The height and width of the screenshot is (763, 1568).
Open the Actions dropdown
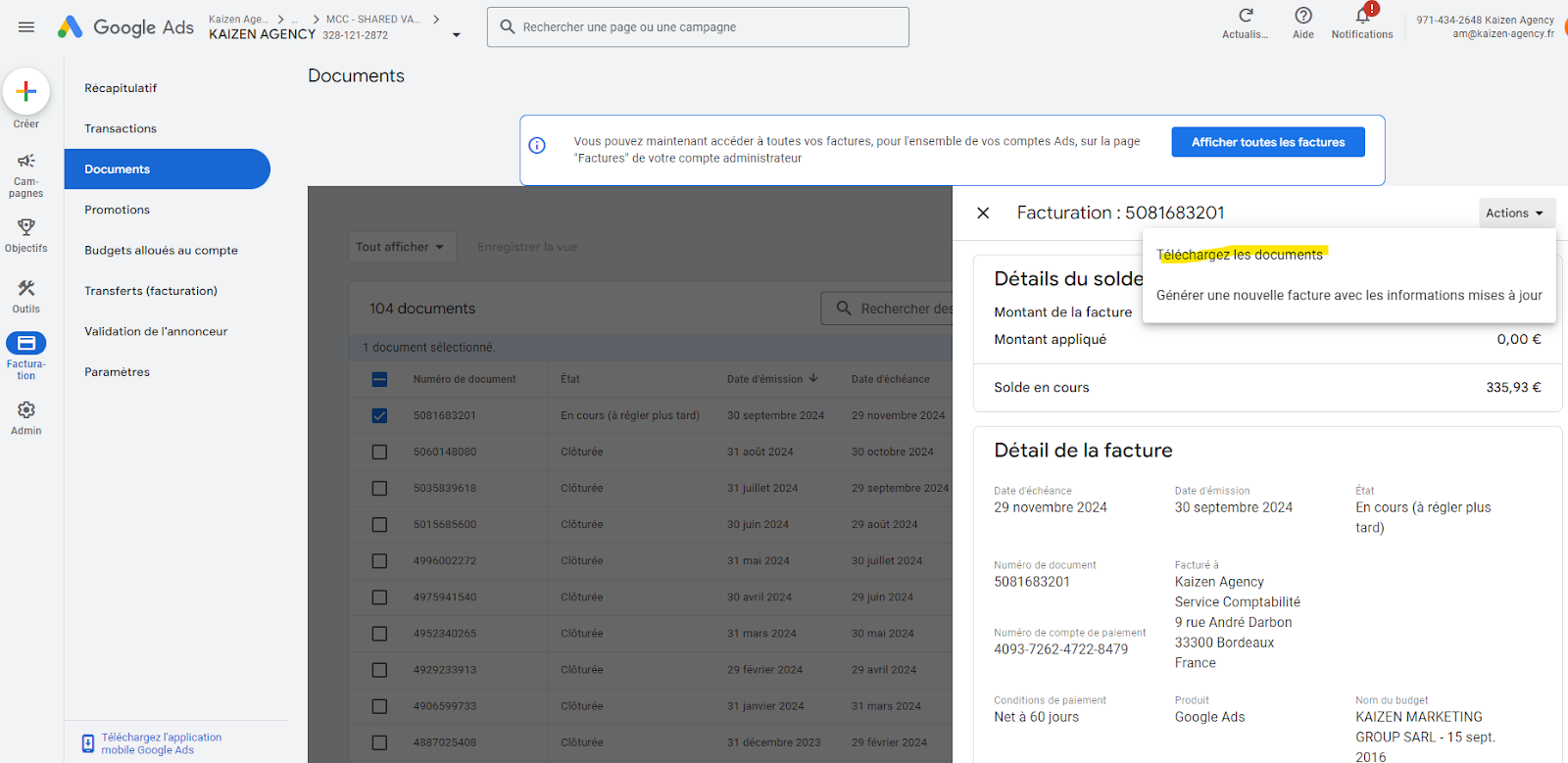(x=1516, y=213)
